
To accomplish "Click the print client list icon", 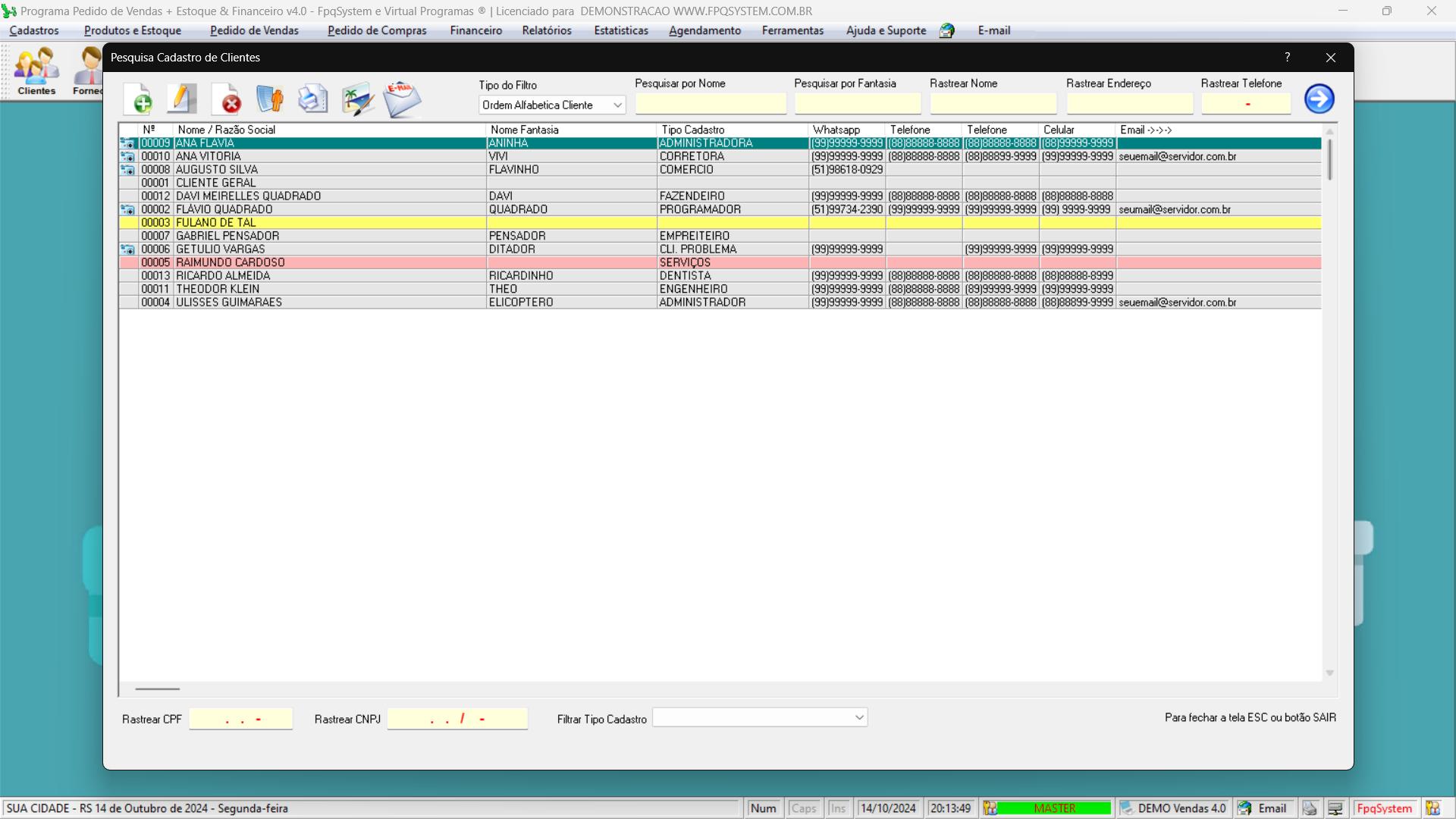I will pyautogui.click(x=312, y=99).
